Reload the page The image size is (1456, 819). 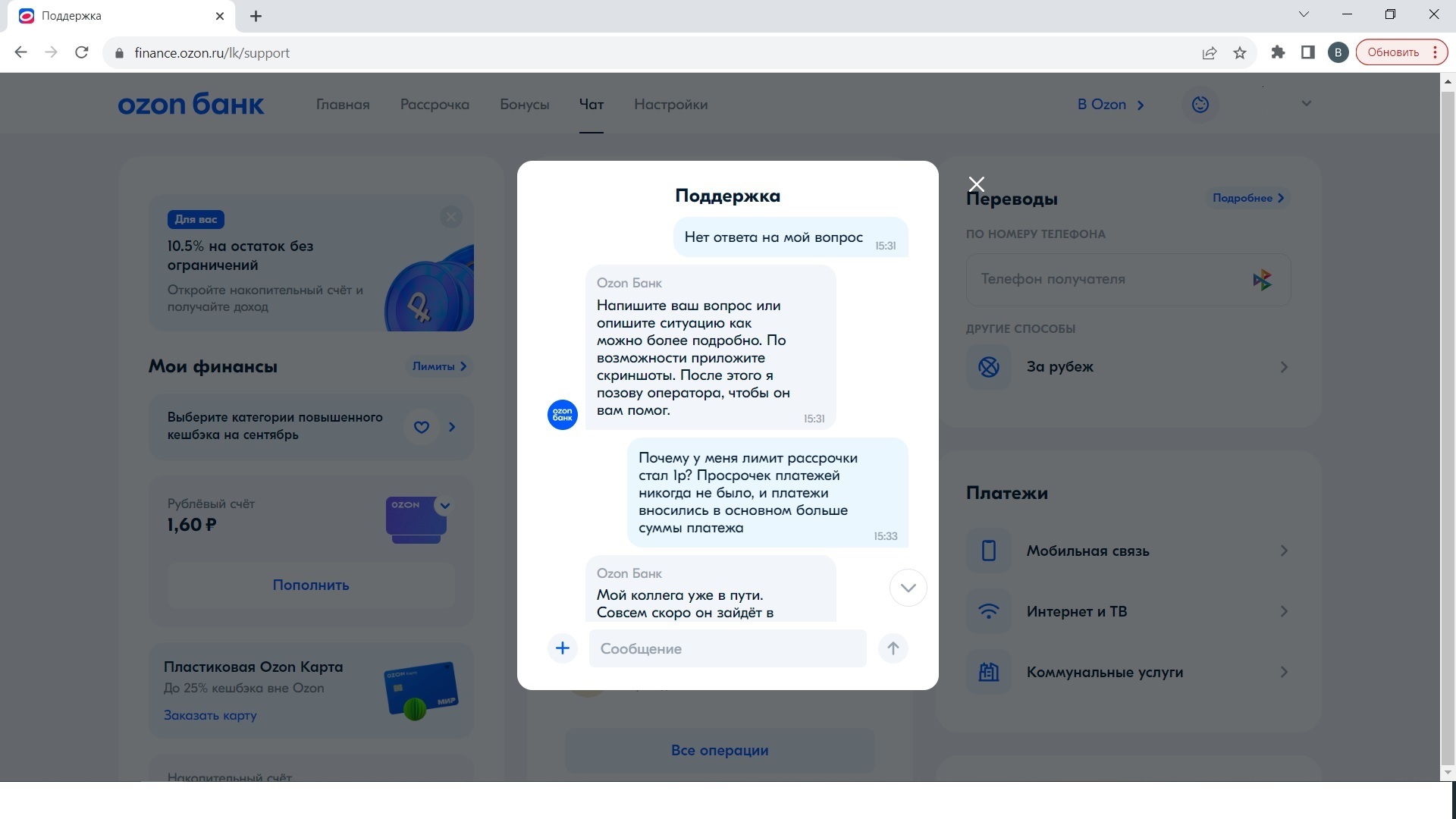[x=82, y=52]
